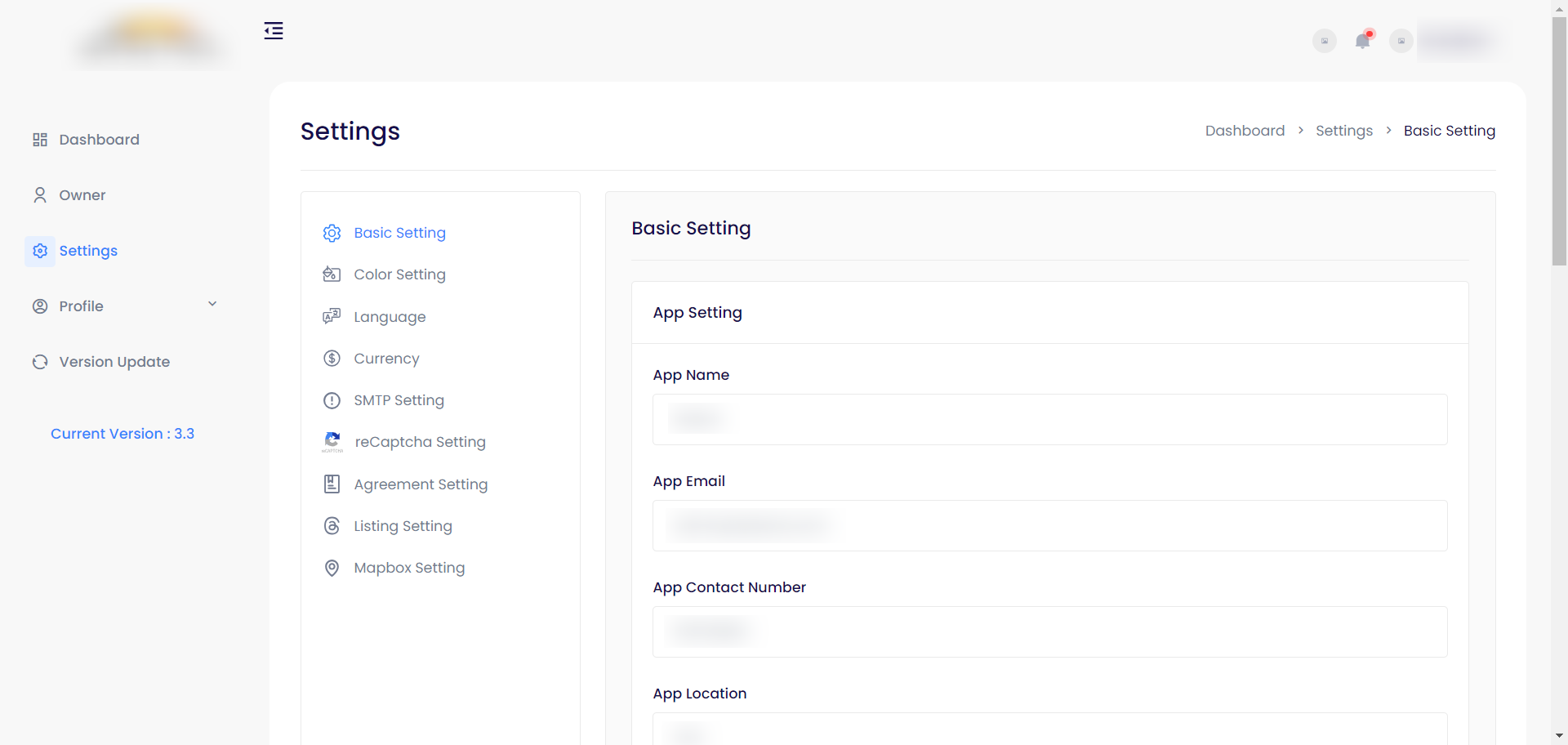Viewport: 1568px width, 745px height.
Task: Go to Listing Setting
Action: 403,526
